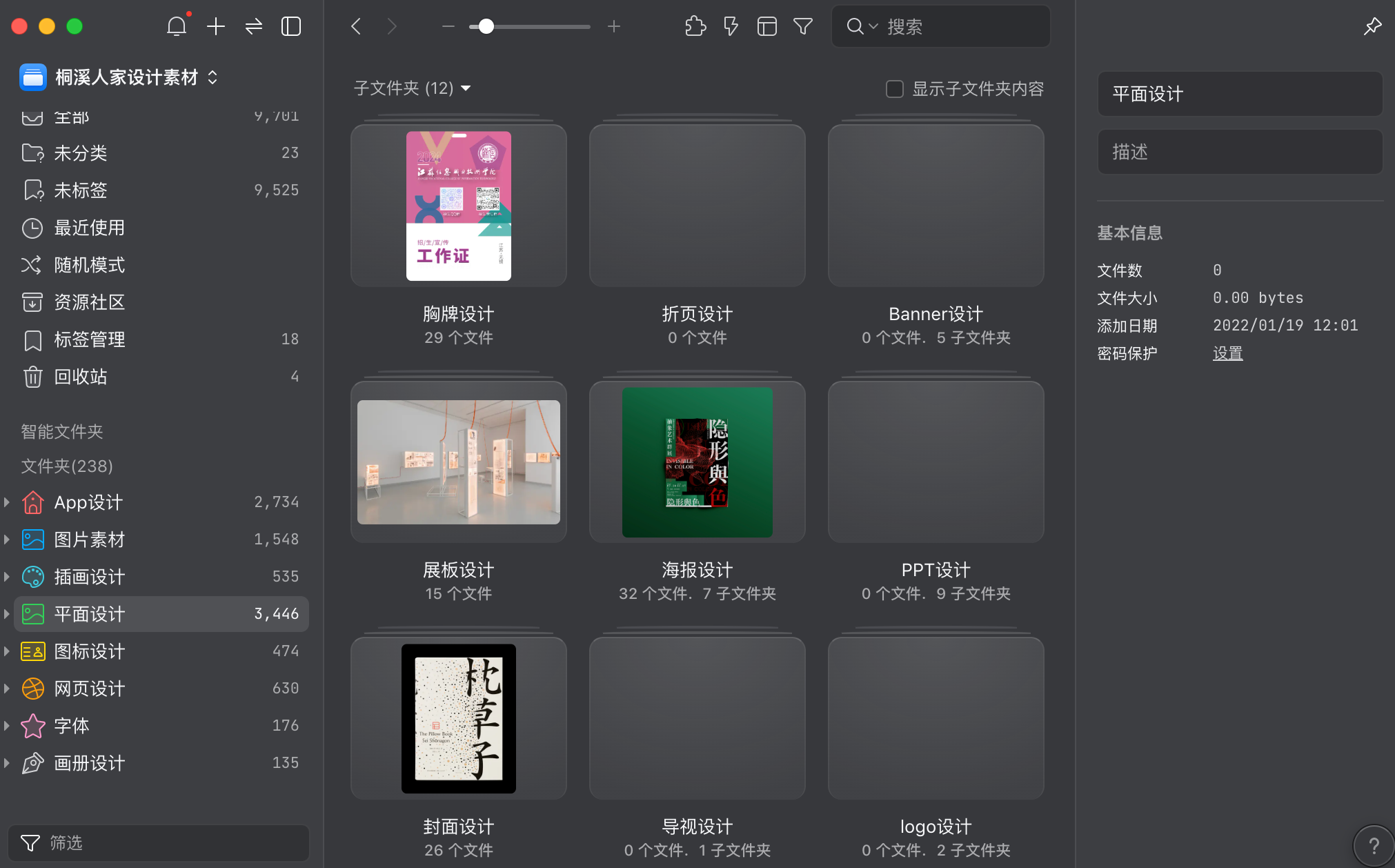Click the lightning bolt quick action icon

731,26
